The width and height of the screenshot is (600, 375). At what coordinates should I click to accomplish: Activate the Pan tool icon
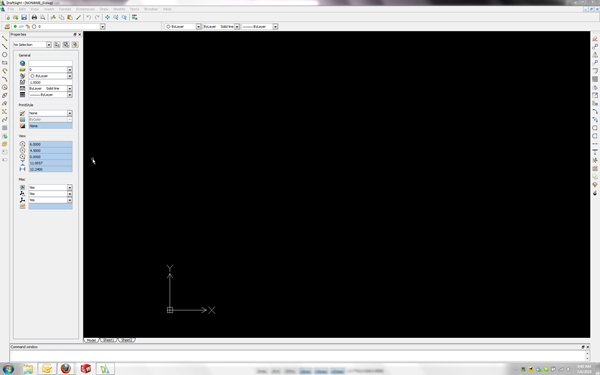point(108,17)
